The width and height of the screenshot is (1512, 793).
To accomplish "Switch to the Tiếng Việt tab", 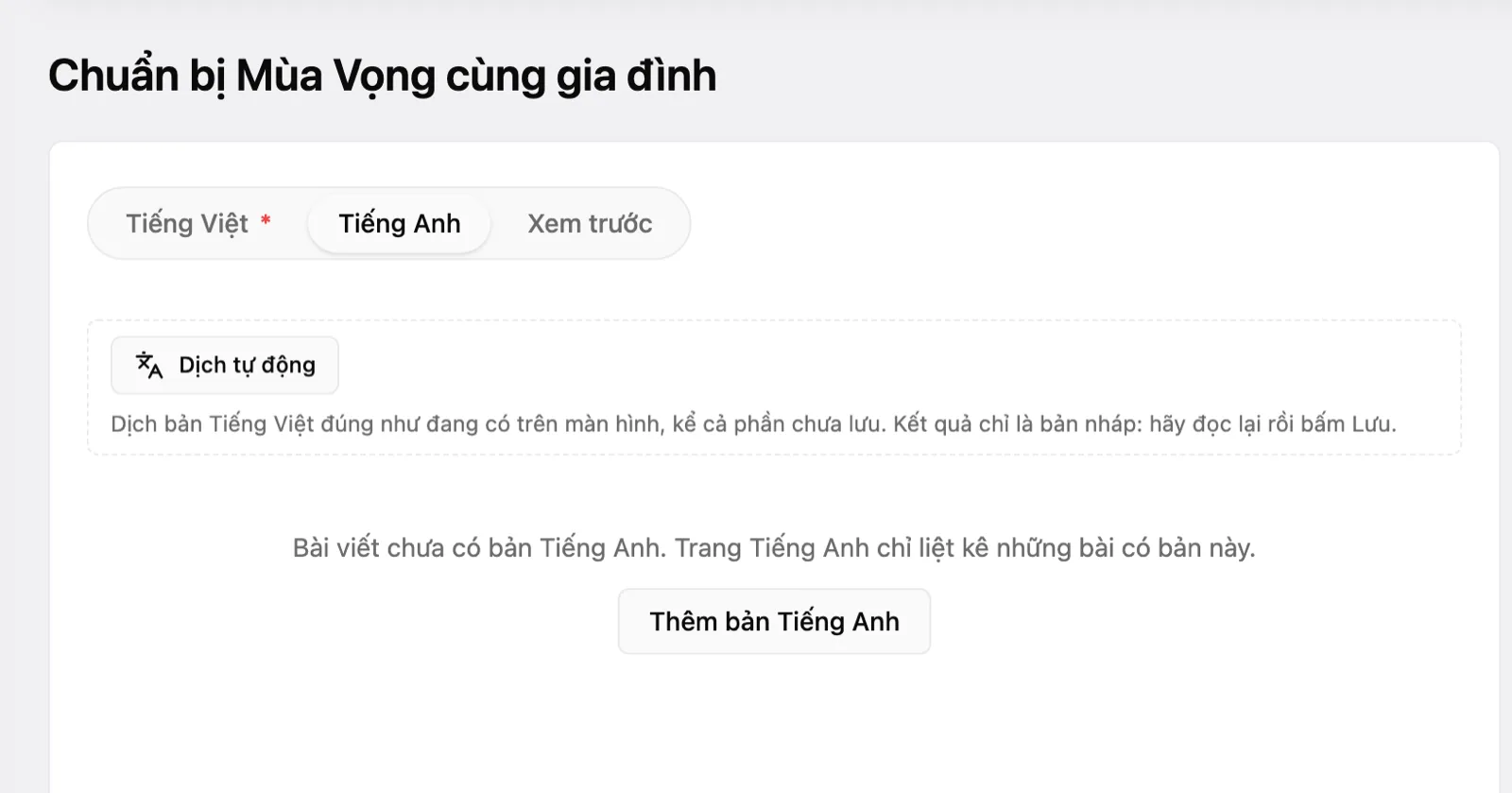I will pos(198,224).
